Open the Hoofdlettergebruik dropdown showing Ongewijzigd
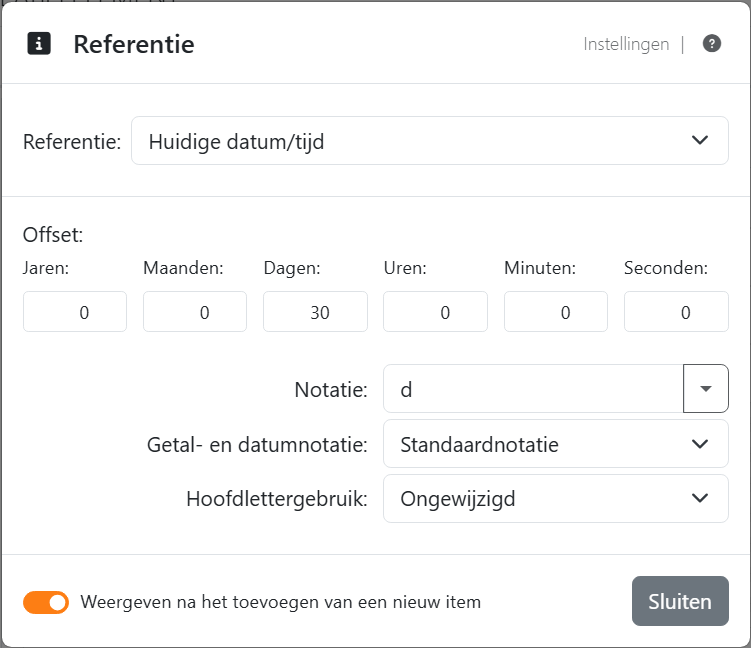This screenshot has height=648, width=751. 556,499
